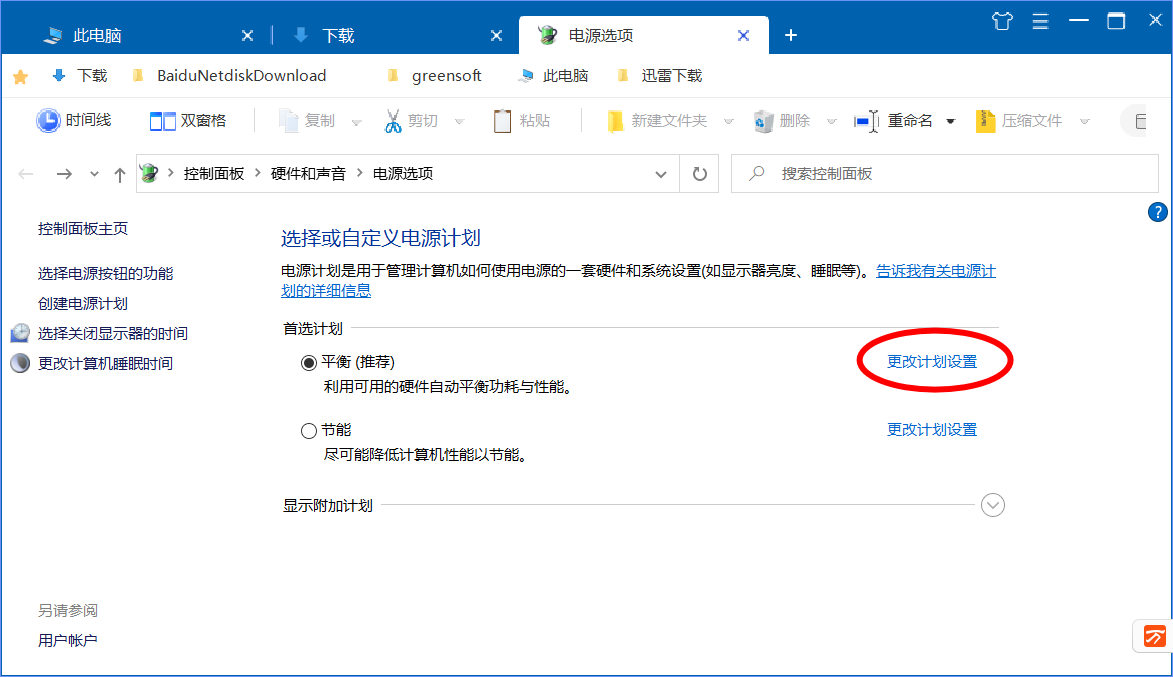
Task: Expand 显示附加计划 with the chevron
Action: (x=993, y=505)
